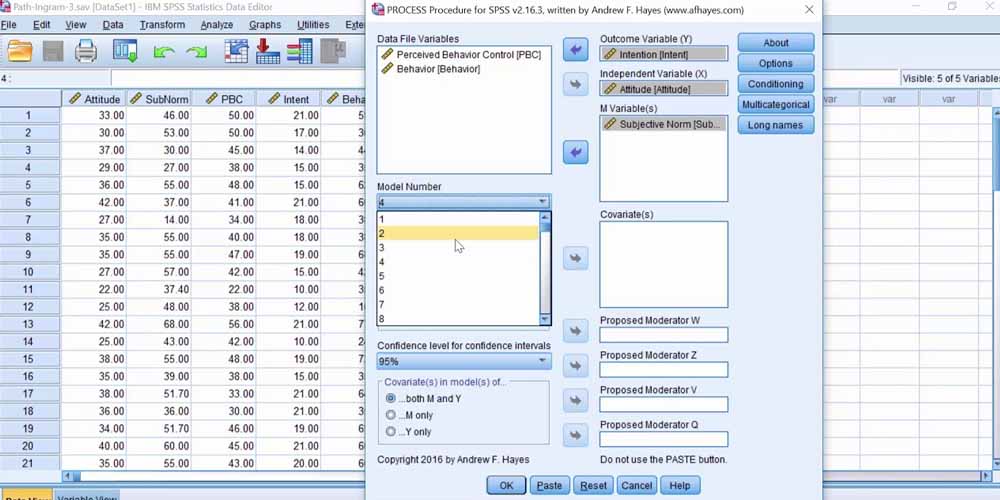Screen dimensions: 1000x500
Task: Click the About button in PROCESS dialog
Action: pos(776,43)
